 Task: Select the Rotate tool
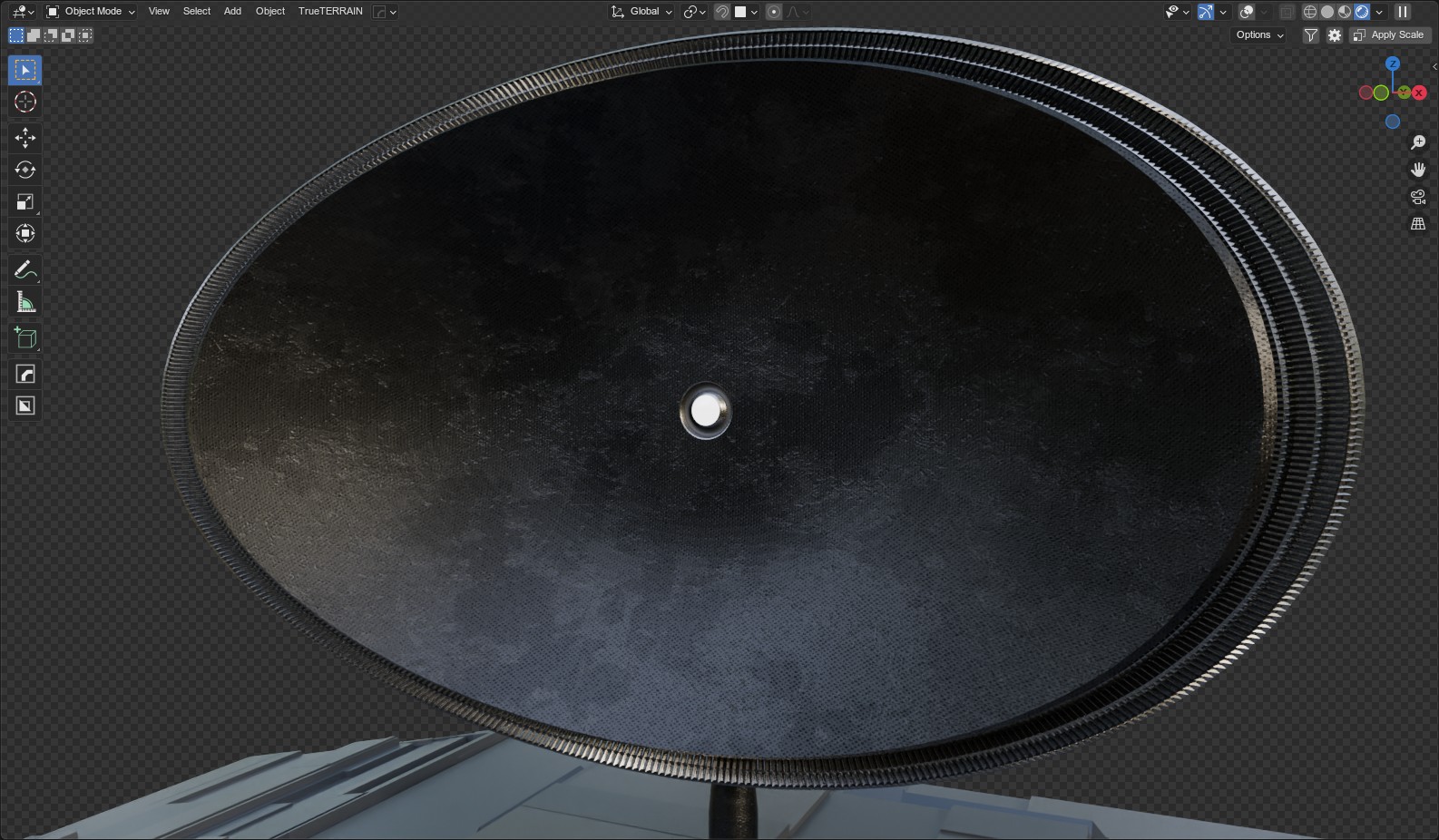(25, 170)
